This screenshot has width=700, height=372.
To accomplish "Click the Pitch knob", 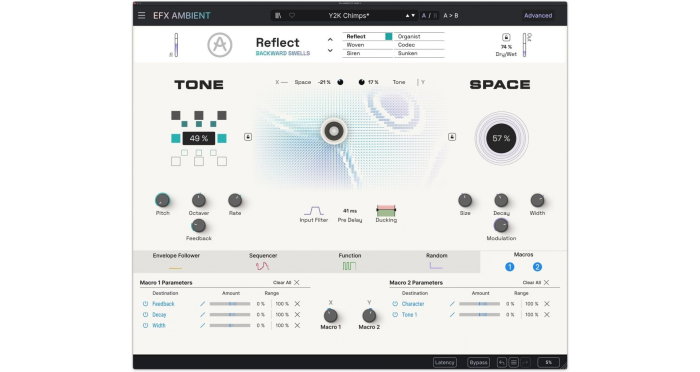I will click(x=162, y=200).
